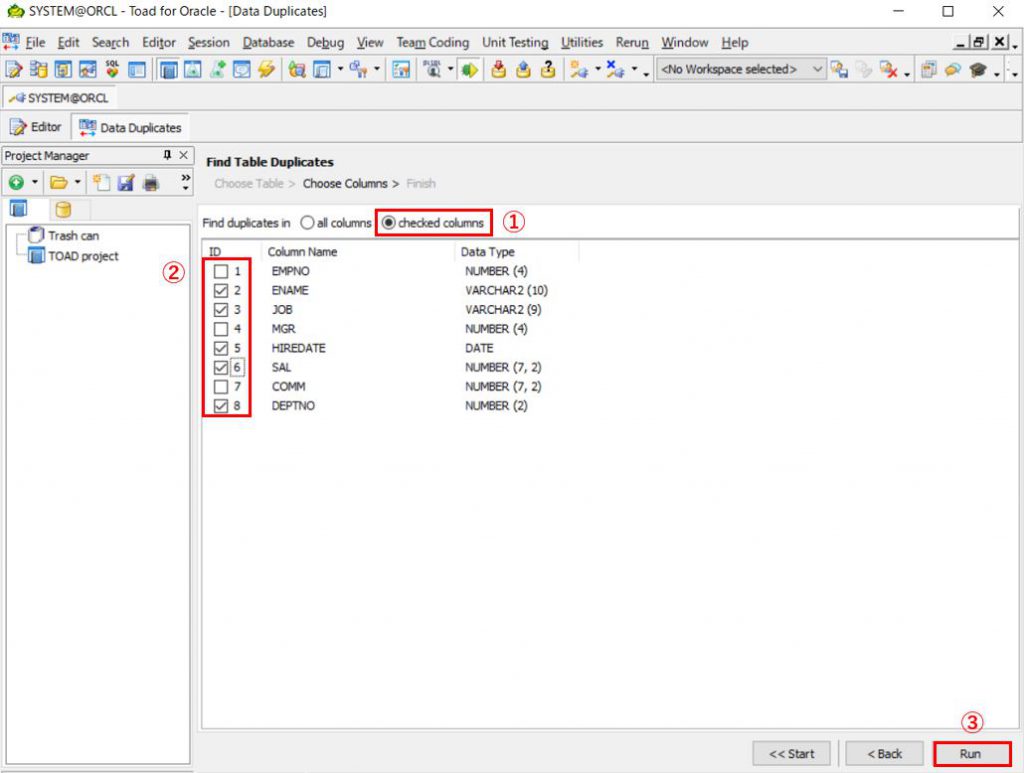The image size is (1024, 773).
Task: Click the printer icon in Project Manager
Action: [x=151, y=183]
